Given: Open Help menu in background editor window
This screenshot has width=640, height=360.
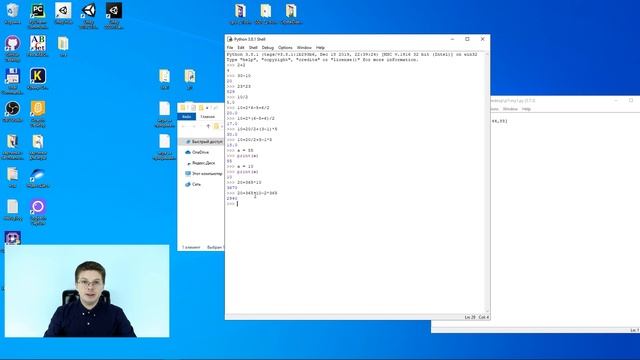Looking at the screenshot, I should [x=527, y=109].
